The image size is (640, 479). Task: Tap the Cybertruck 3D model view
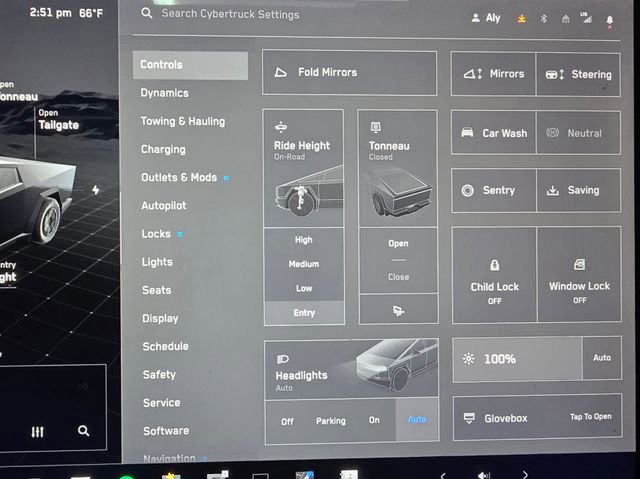pyautogui.click(x=37, y=200)
